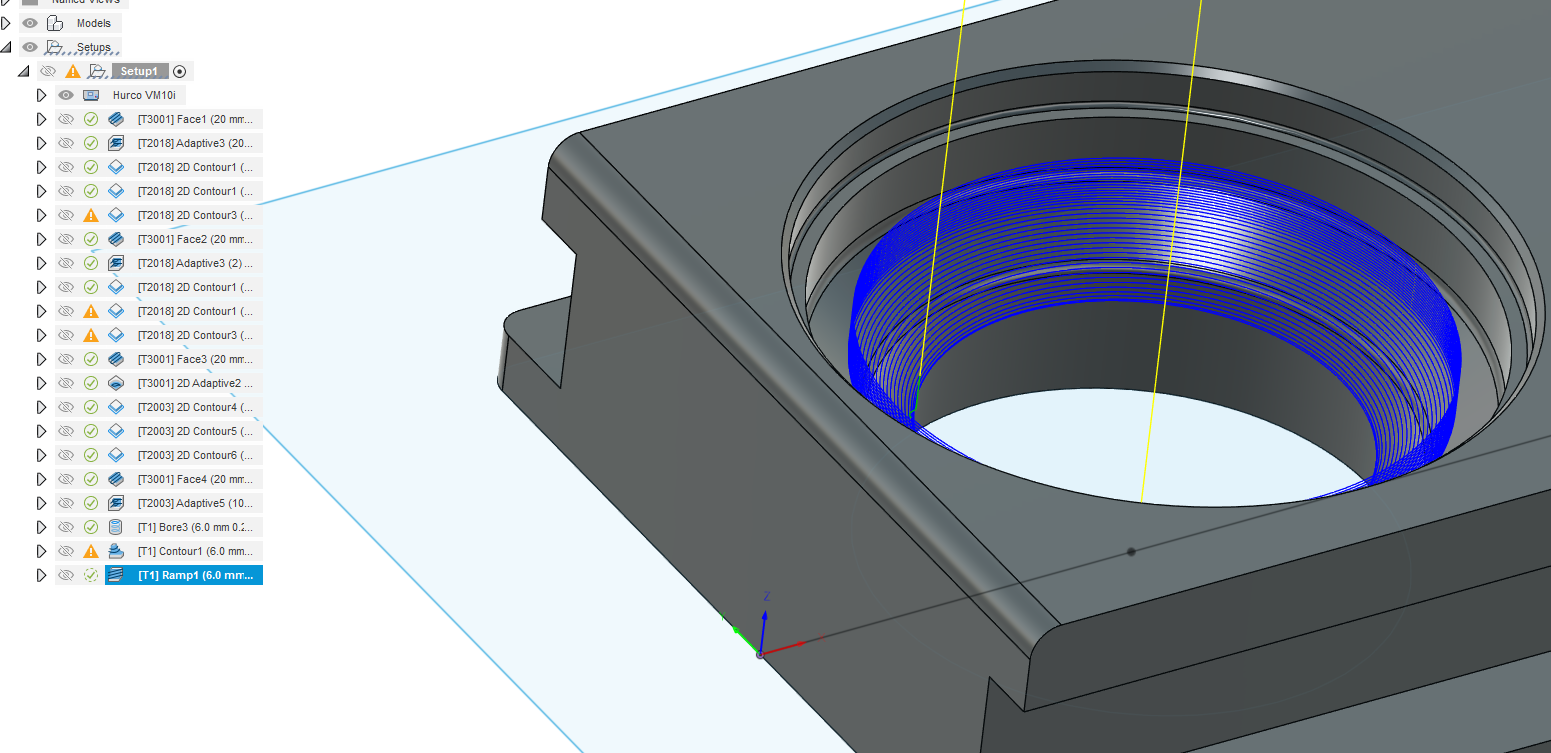Click the Ramp1 strategy icon
Image resolution: width=1551 pixels, height=753 pixels.
tap(115, 575)
